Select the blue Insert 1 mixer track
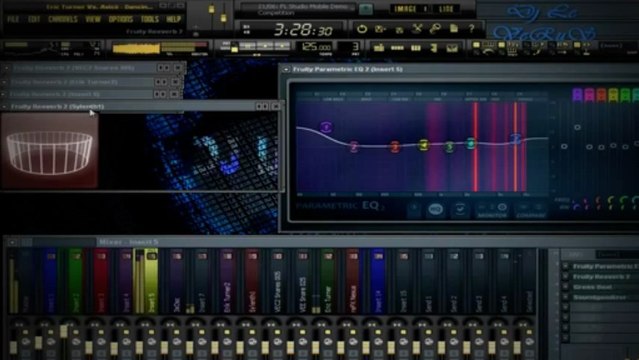This screenshot has height=360, width=639. point(50,281)
